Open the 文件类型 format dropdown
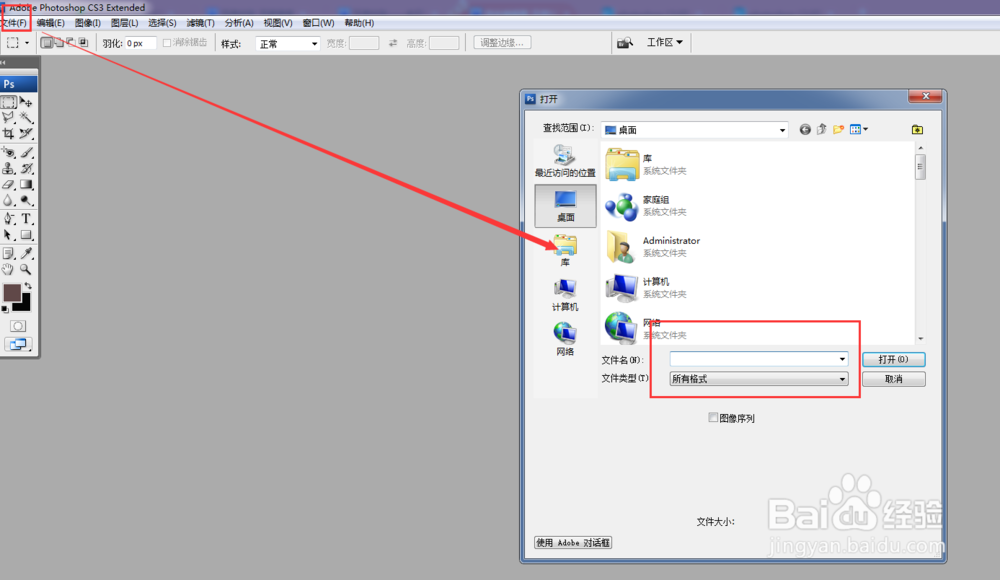Viewport: 1000px width, 580px height. 759,379
